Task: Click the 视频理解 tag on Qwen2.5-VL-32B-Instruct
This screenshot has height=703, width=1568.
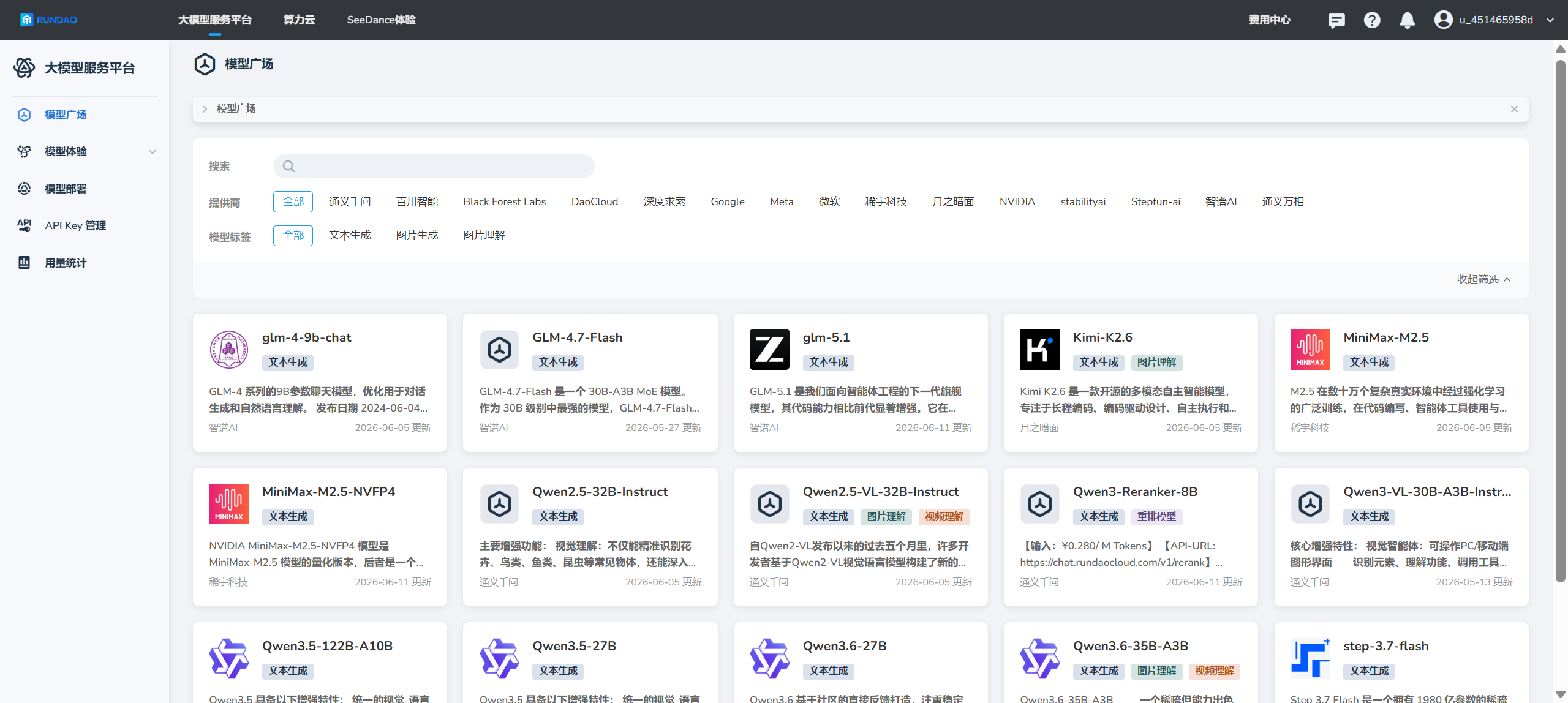Action: (944, 517)
